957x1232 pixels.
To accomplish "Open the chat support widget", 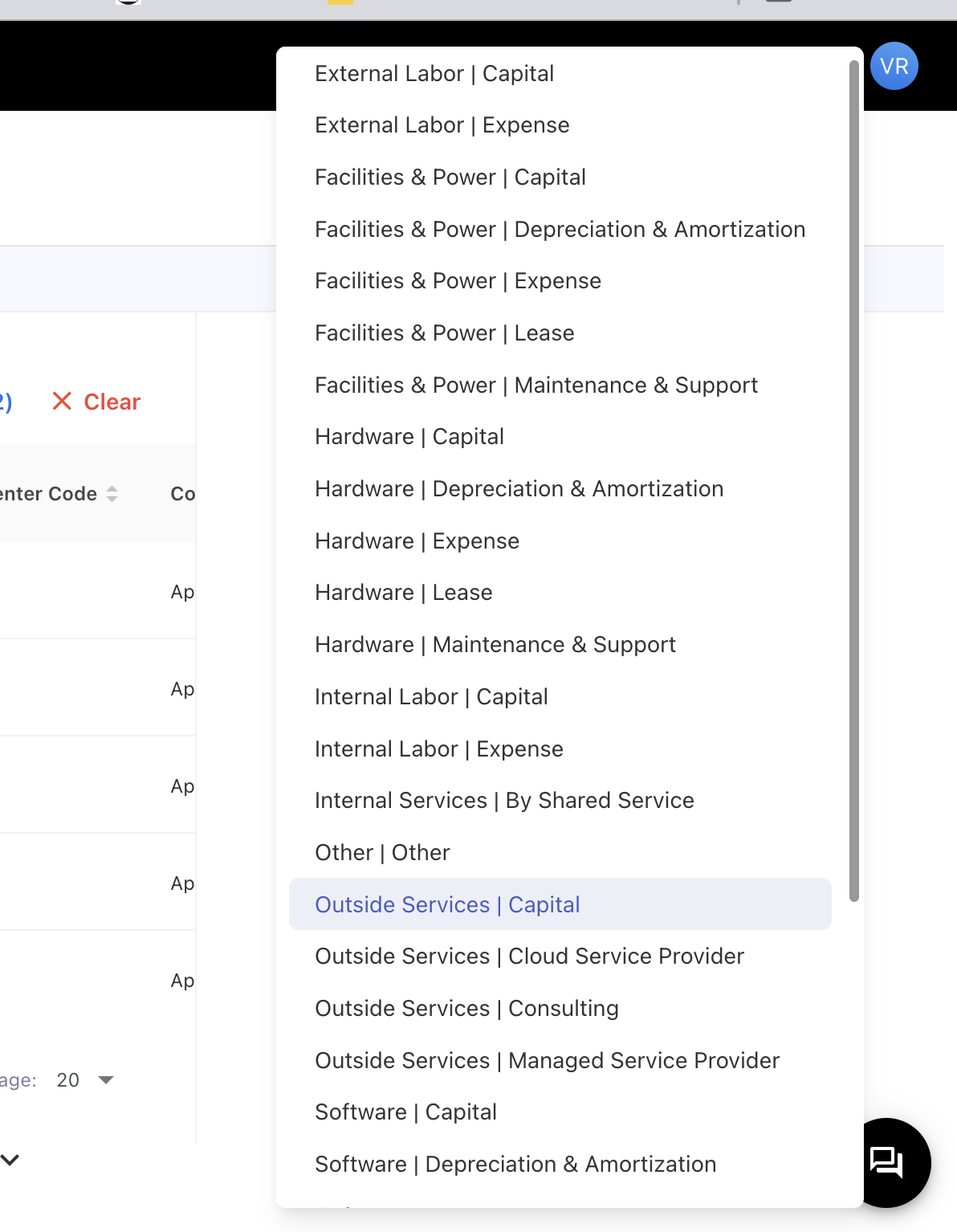I will 886,1161.
